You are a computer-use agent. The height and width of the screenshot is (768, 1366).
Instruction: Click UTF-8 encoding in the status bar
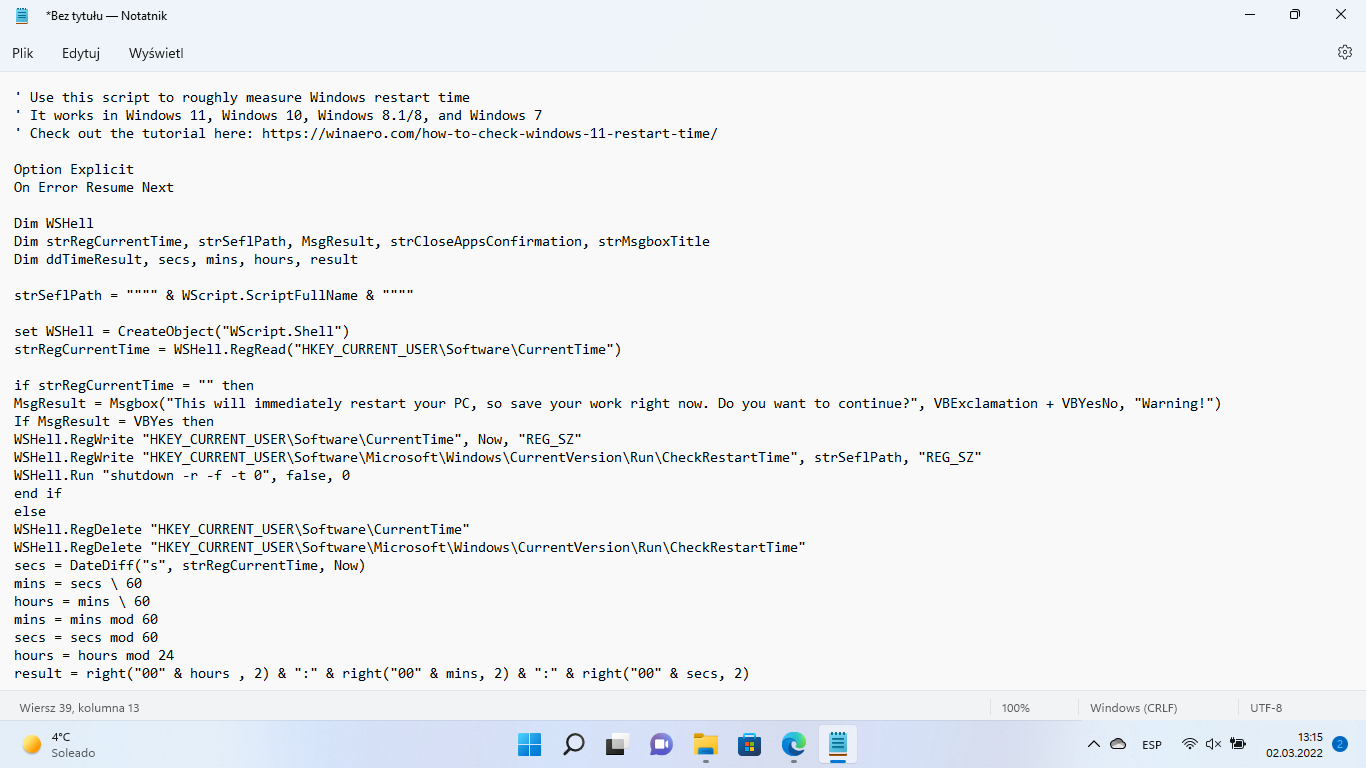[x=1265, y=708]
